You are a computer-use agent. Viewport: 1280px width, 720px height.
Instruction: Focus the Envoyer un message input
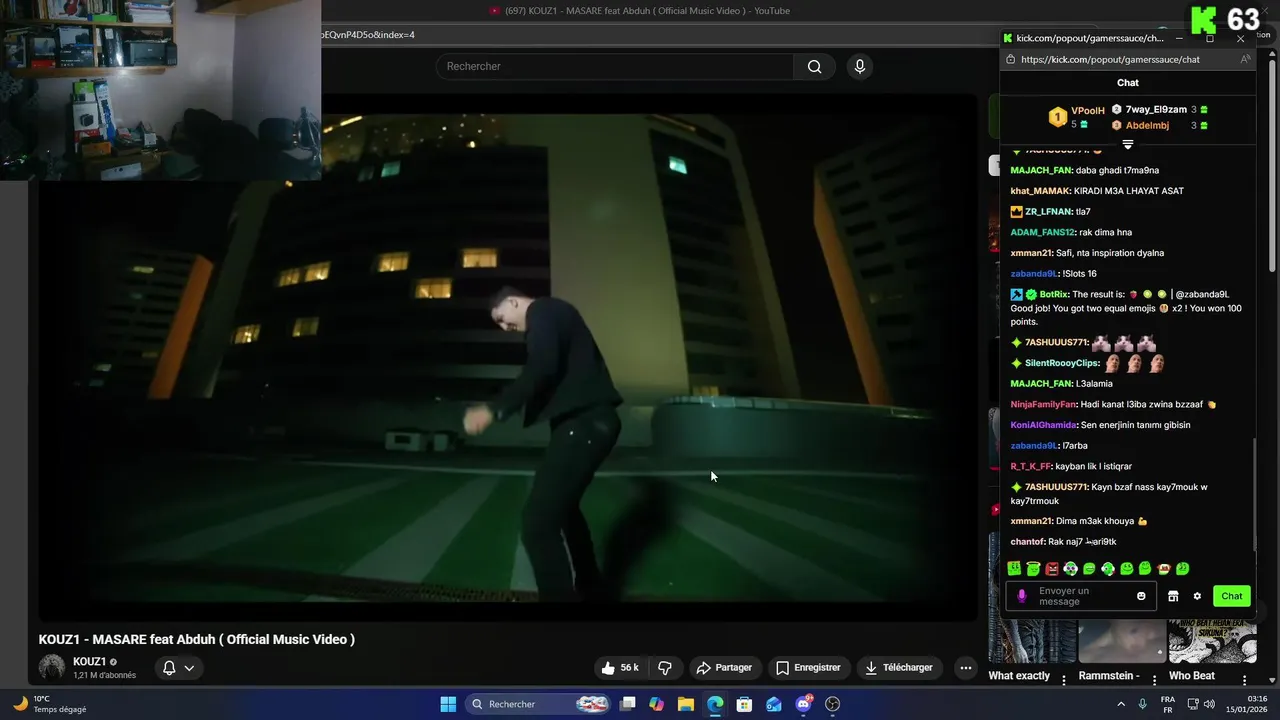(1080, 596)
